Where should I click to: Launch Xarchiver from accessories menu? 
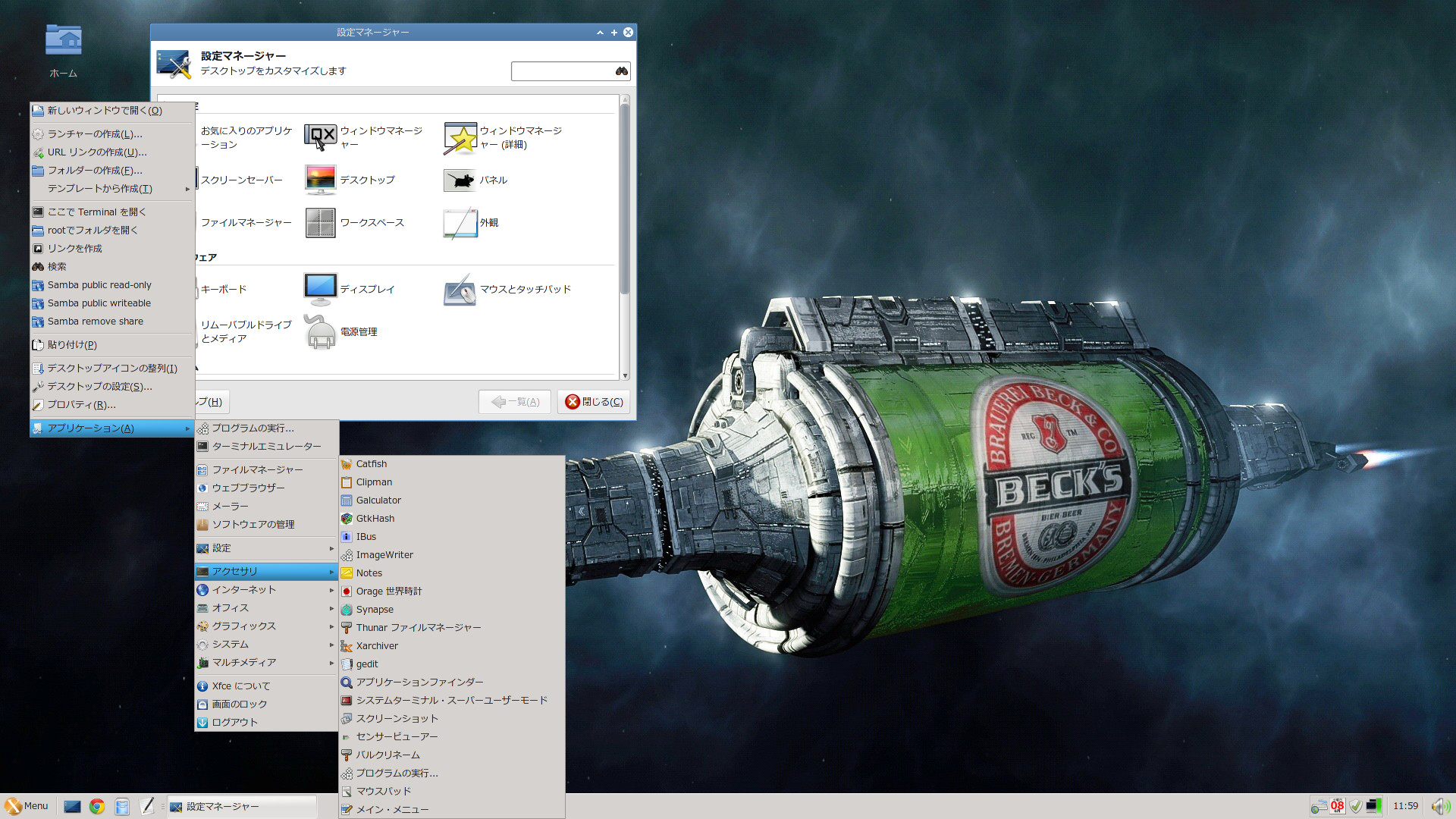point(452,646)
